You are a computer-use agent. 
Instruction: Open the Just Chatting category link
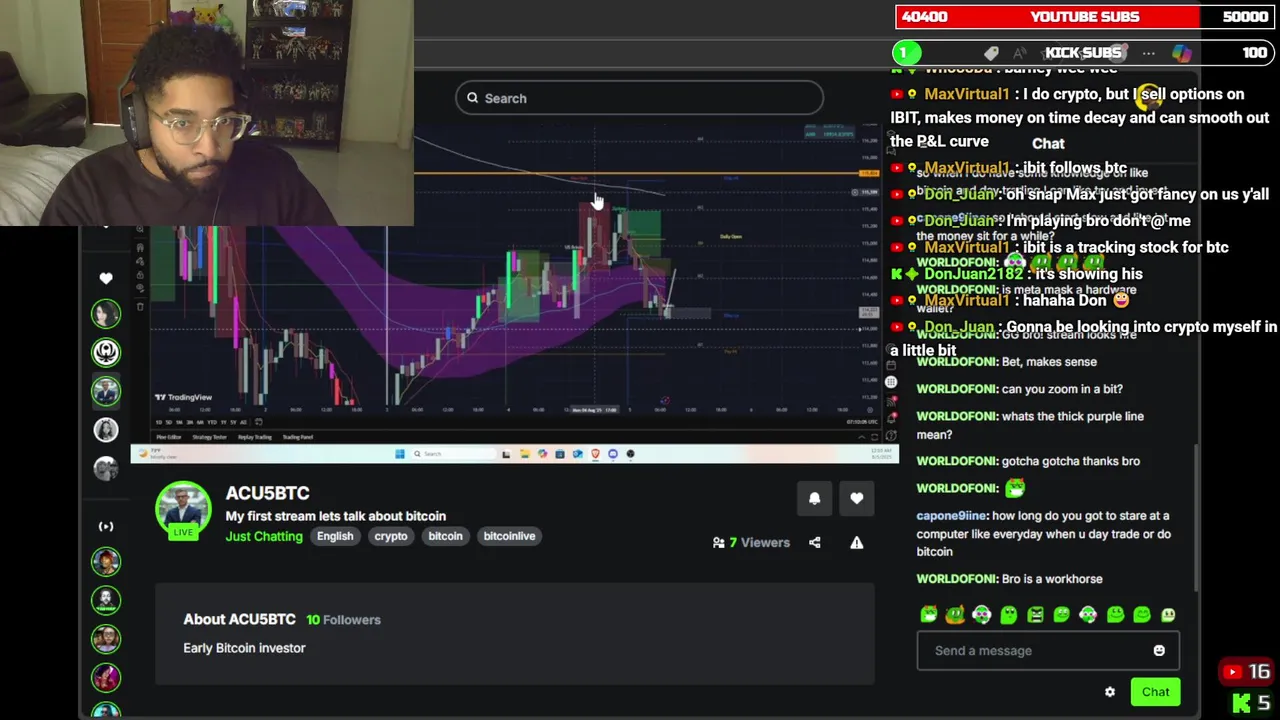pos(264,536)
